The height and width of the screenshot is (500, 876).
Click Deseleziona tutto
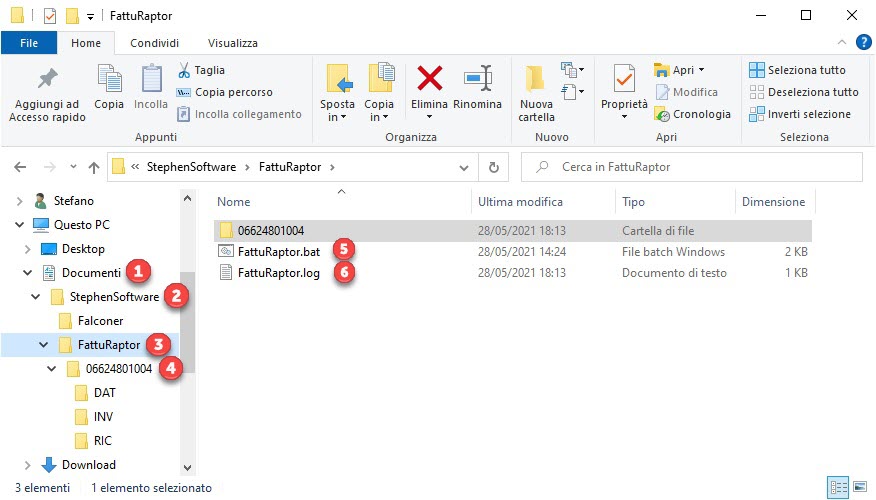point(804,92)
